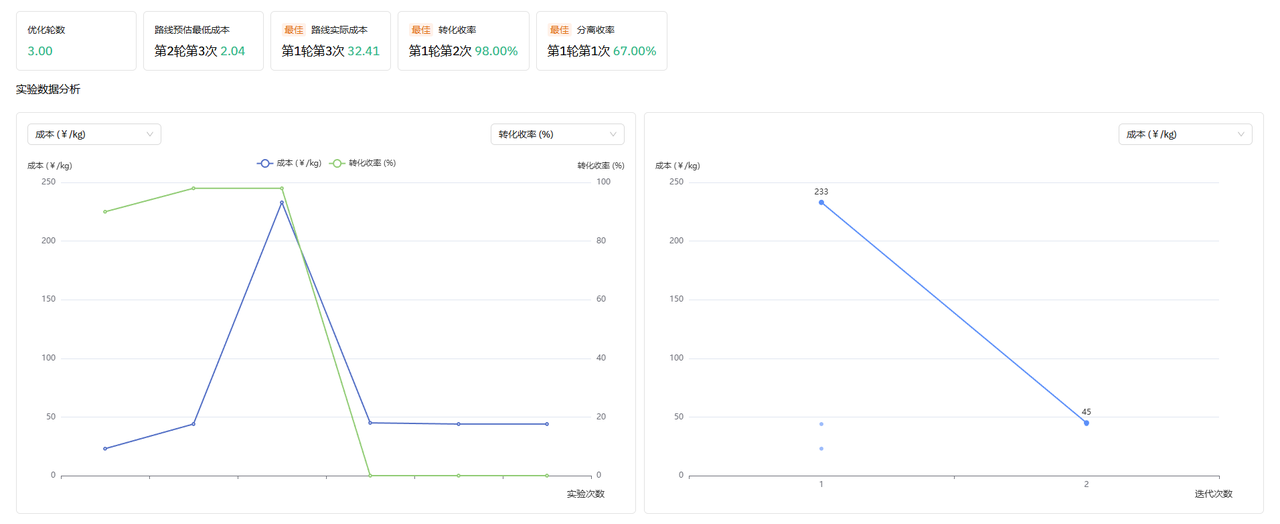Select the 优化轮数 summary card
Image resolution: width=1280 pixels, height=524 pixels.
(x=76, y=41)
